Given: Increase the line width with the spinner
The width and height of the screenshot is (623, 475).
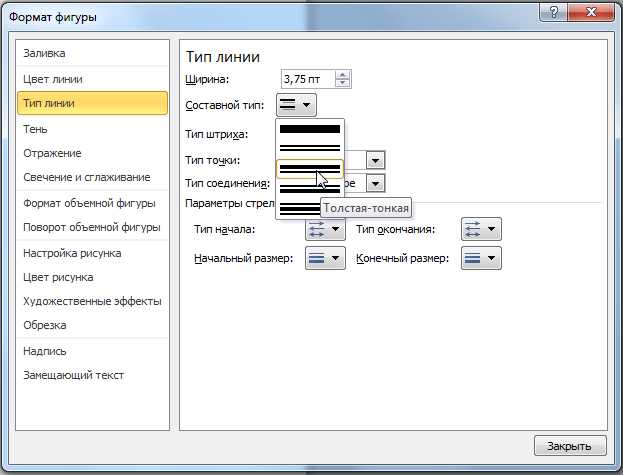Looking at the screenshot, I should (x=342, y=75).
